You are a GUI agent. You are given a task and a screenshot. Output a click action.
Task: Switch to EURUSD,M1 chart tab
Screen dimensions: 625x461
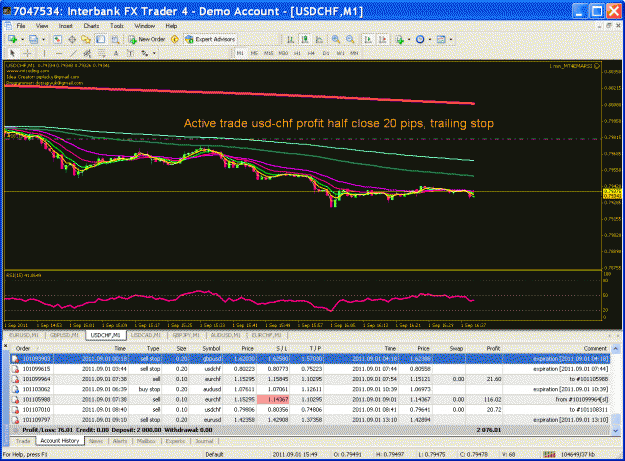(x=24, y=335)
